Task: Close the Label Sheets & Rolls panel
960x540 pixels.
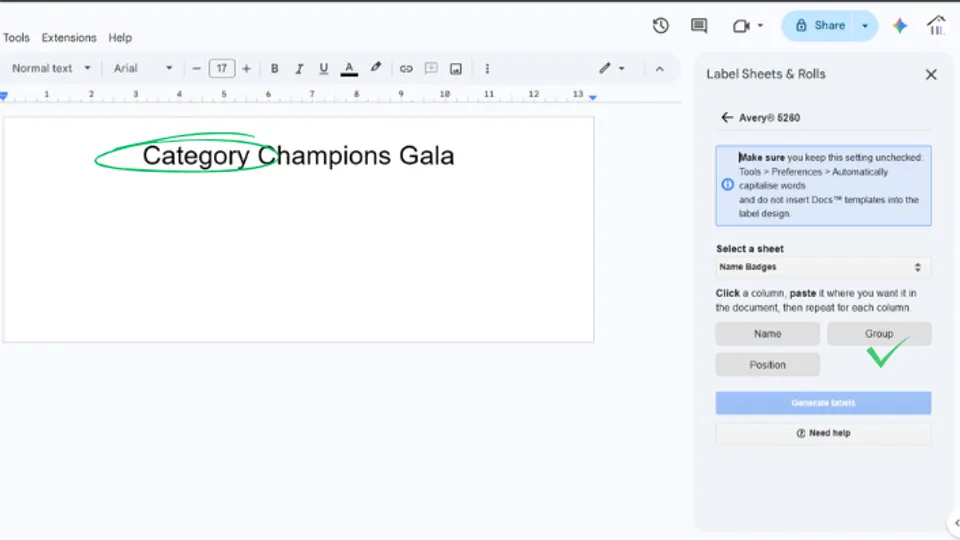Action: [931, 75]
